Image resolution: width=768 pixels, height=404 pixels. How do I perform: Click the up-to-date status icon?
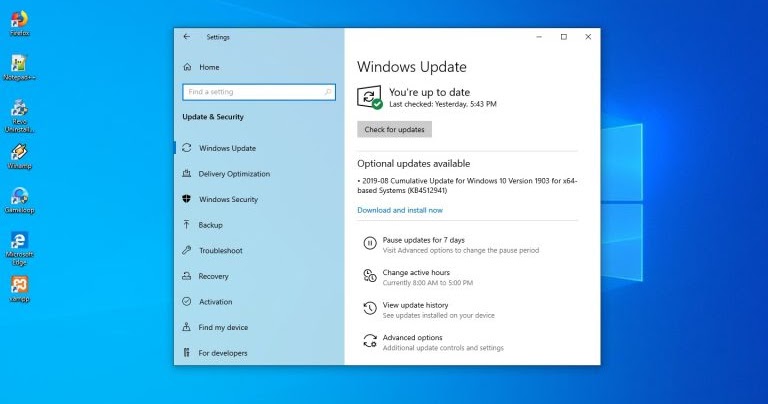(x=370, y=97)
